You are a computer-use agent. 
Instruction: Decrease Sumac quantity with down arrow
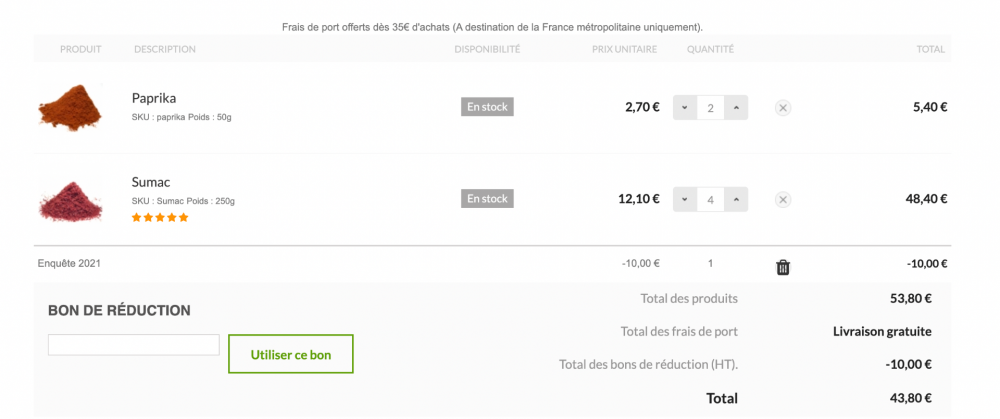(685, 200)
